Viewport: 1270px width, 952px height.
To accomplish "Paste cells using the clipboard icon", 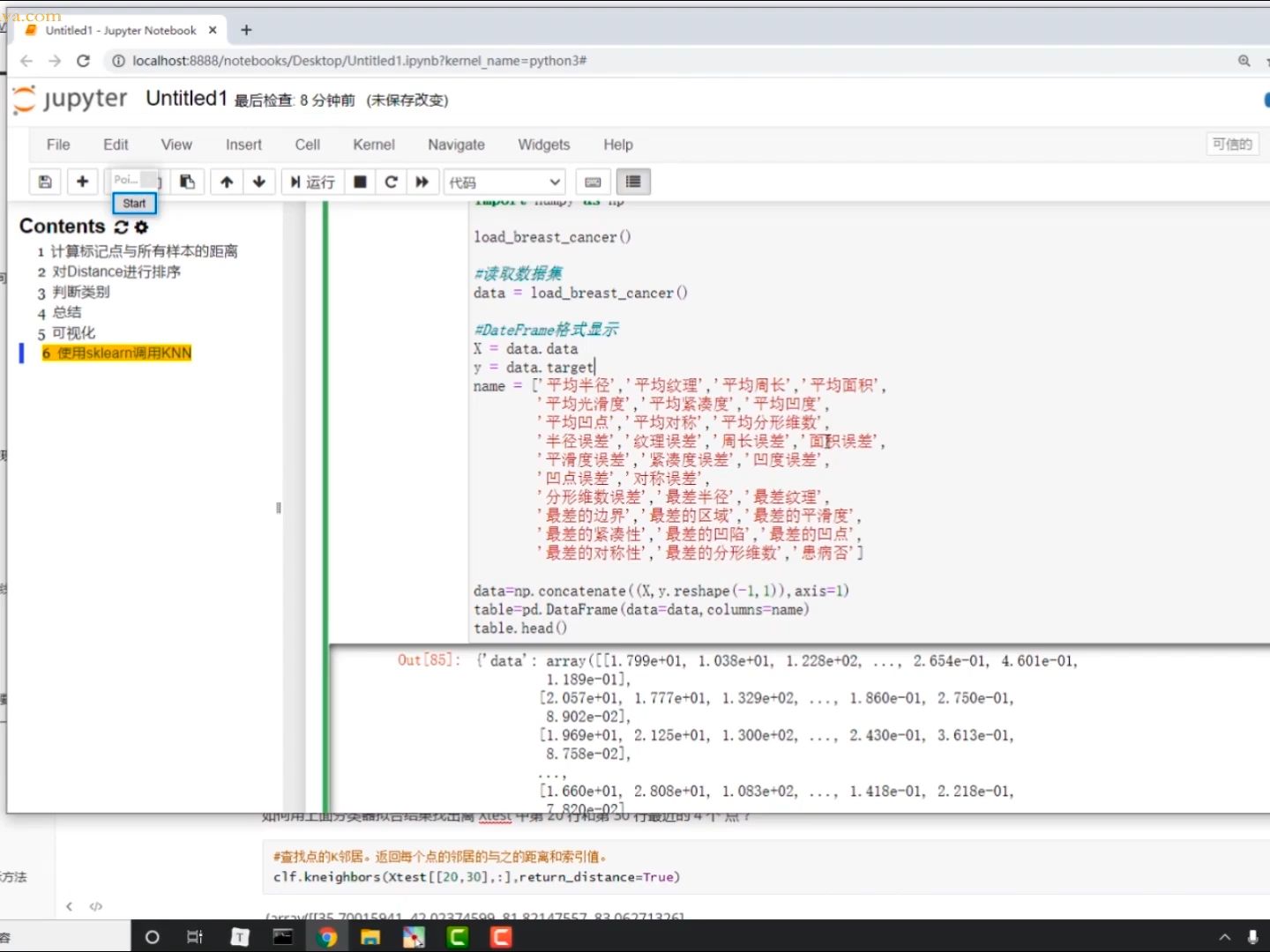I will tap(187, 182).
